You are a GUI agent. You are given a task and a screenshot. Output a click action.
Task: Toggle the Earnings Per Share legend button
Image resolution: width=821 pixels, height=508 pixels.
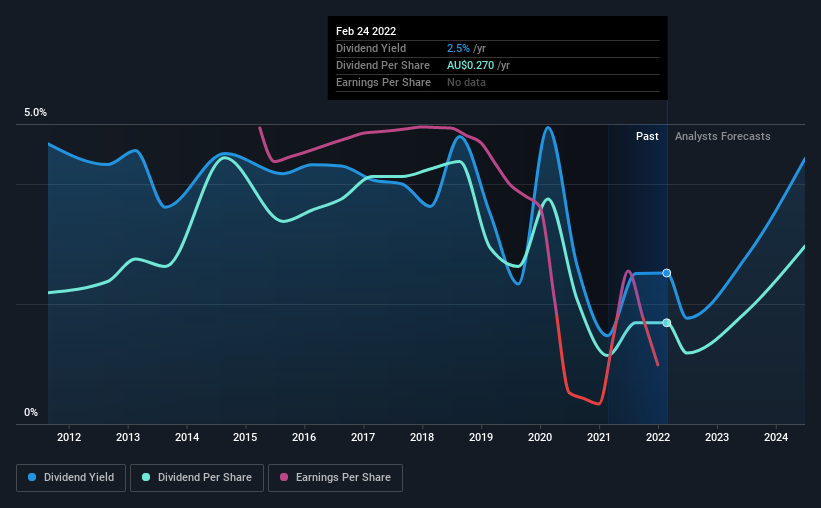coord(335,478)
